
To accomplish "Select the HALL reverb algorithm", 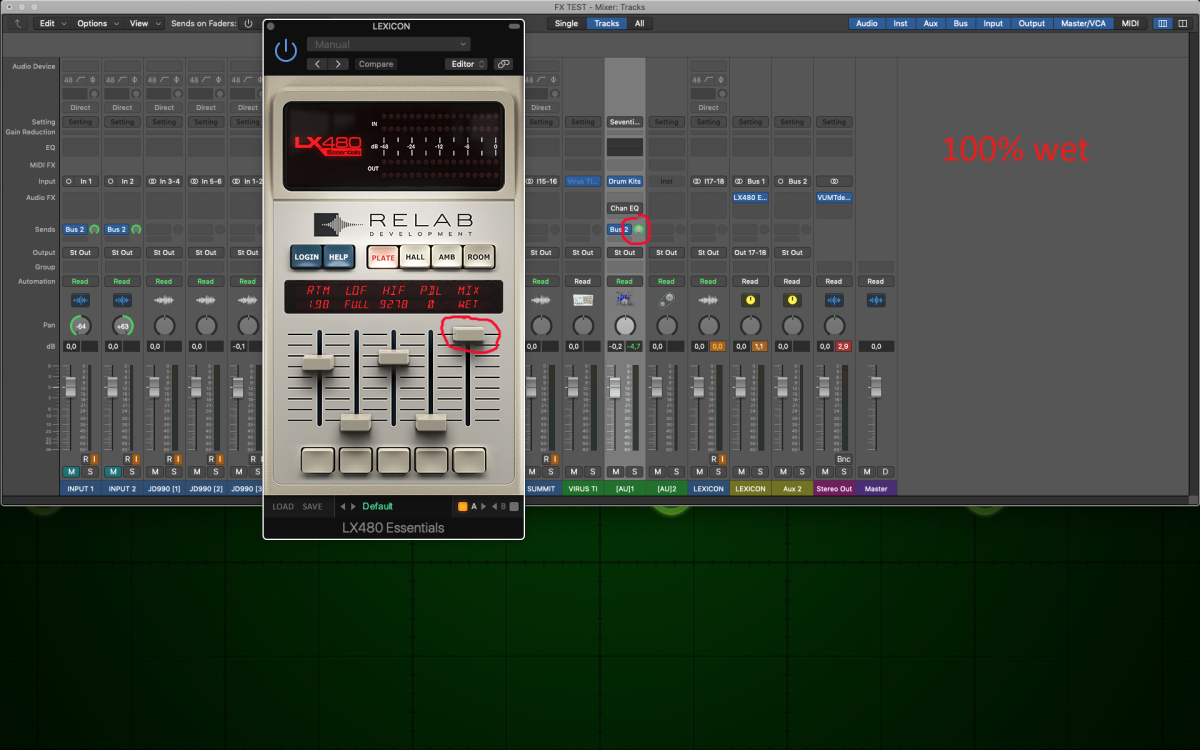I will pyautogui.click(x=415, y=257).
